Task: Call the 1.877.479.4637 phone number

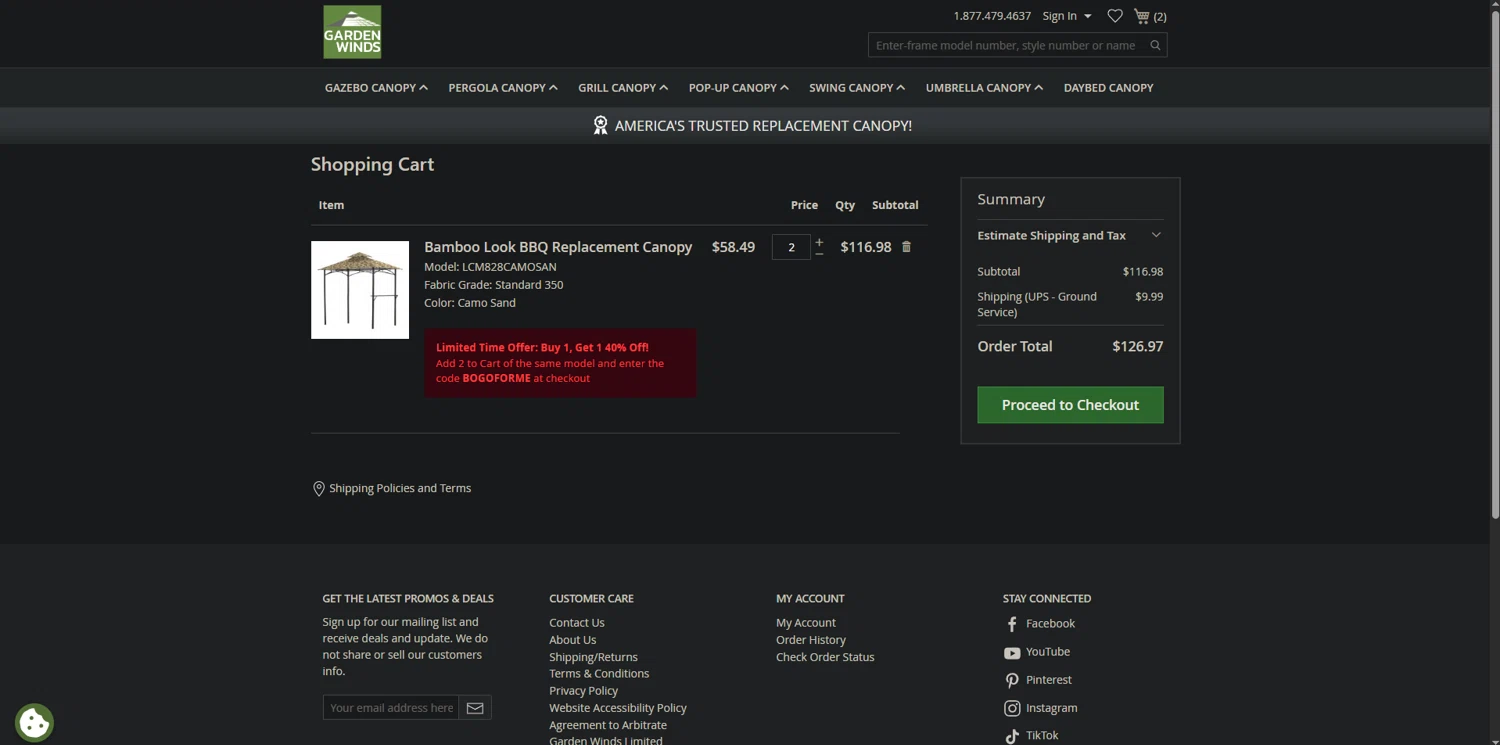Action: click(992, 16)
